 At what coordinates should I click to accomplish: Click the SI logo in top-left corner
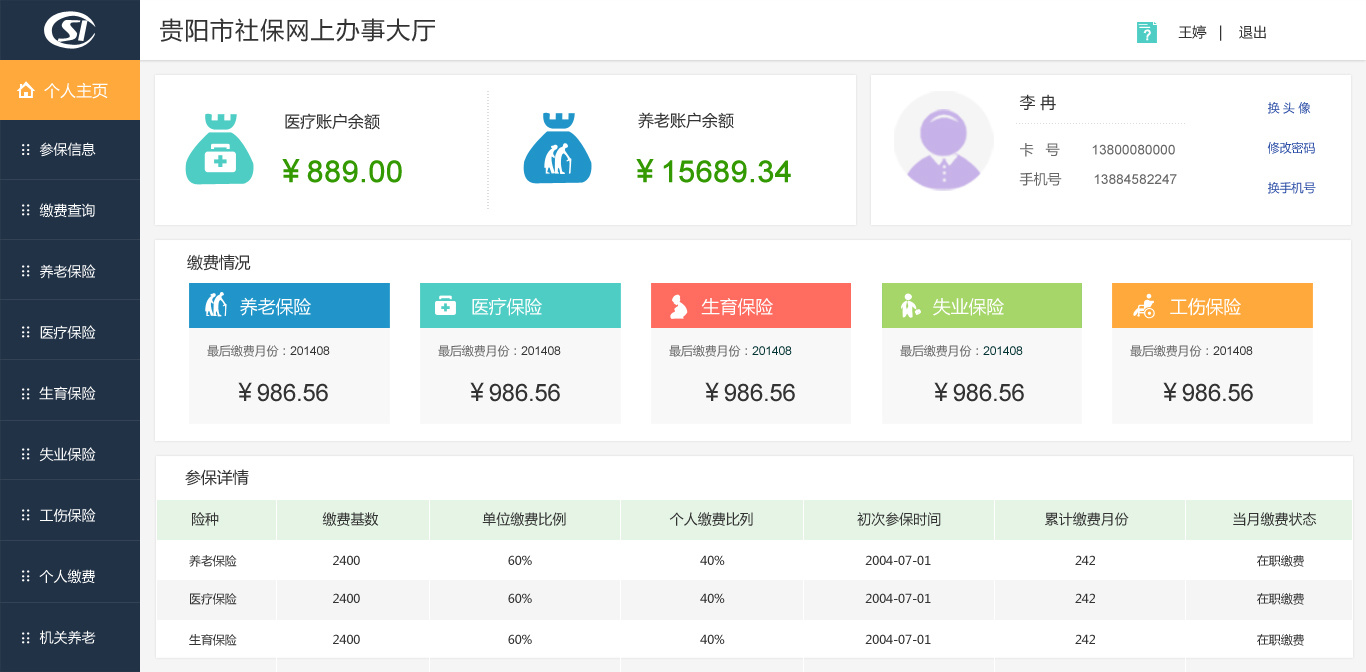pos(69,28)
